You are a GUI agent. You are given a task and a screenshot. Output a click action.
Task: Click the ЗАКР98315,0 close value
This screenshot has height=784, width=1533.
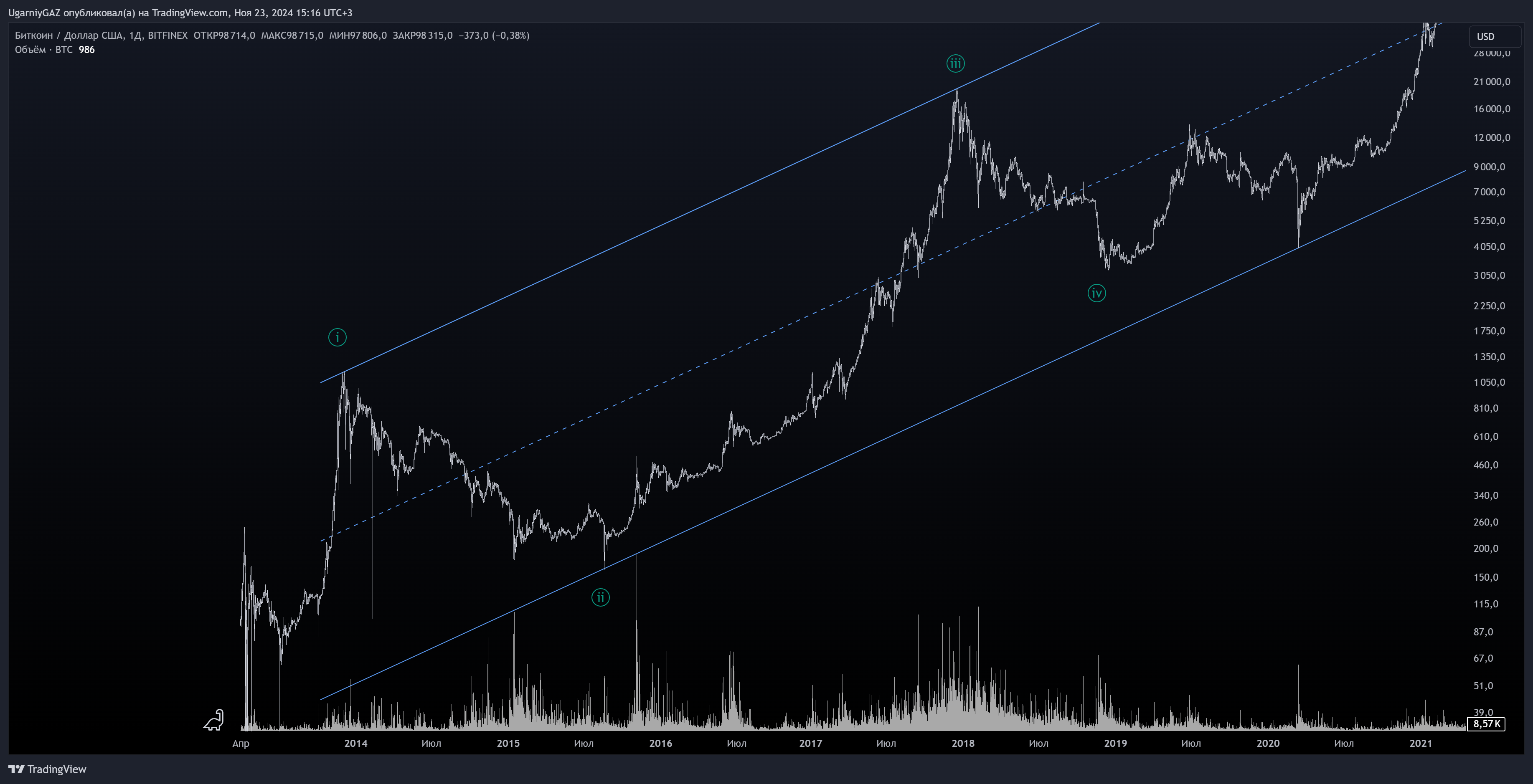pos(423,35)
